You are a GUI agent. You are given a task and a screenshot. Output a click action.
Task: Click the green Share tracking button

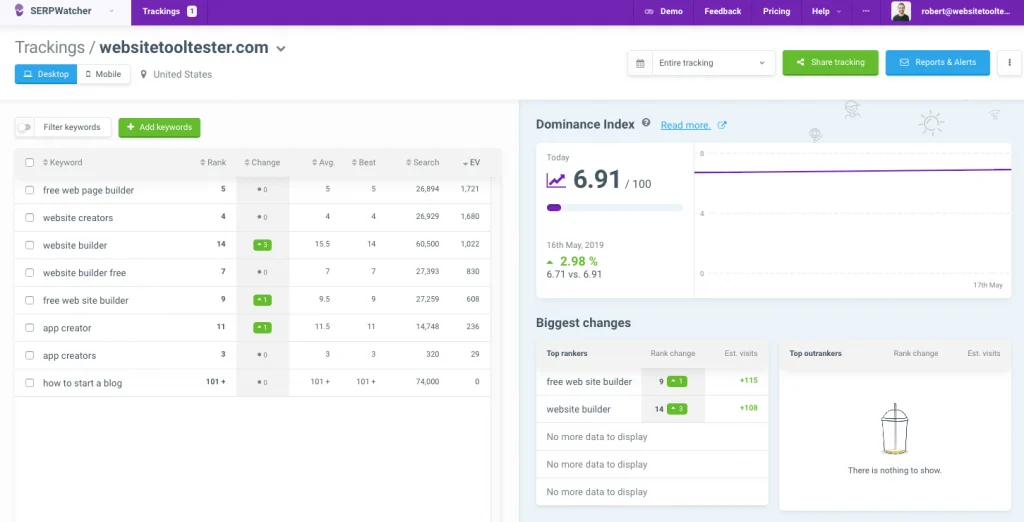point(830,63)
